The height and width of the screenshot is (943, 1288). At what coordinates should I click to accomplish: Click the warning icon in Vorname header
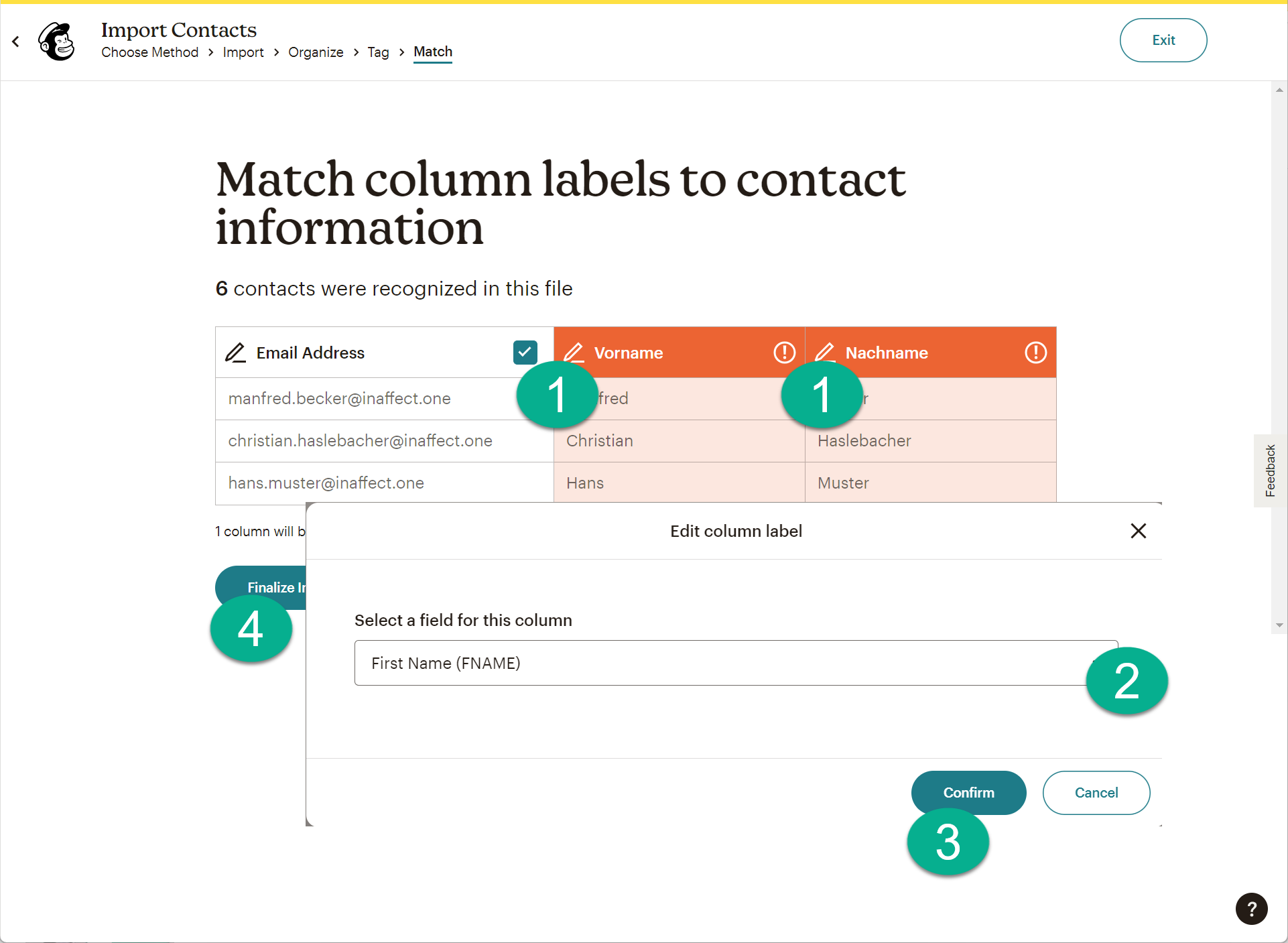[784, 353]
